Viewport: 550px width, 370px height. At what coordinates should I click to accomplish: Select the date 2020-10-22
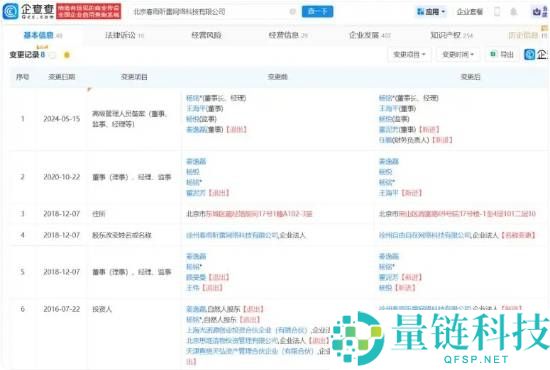pyautogui.click(x=62, y=177)
